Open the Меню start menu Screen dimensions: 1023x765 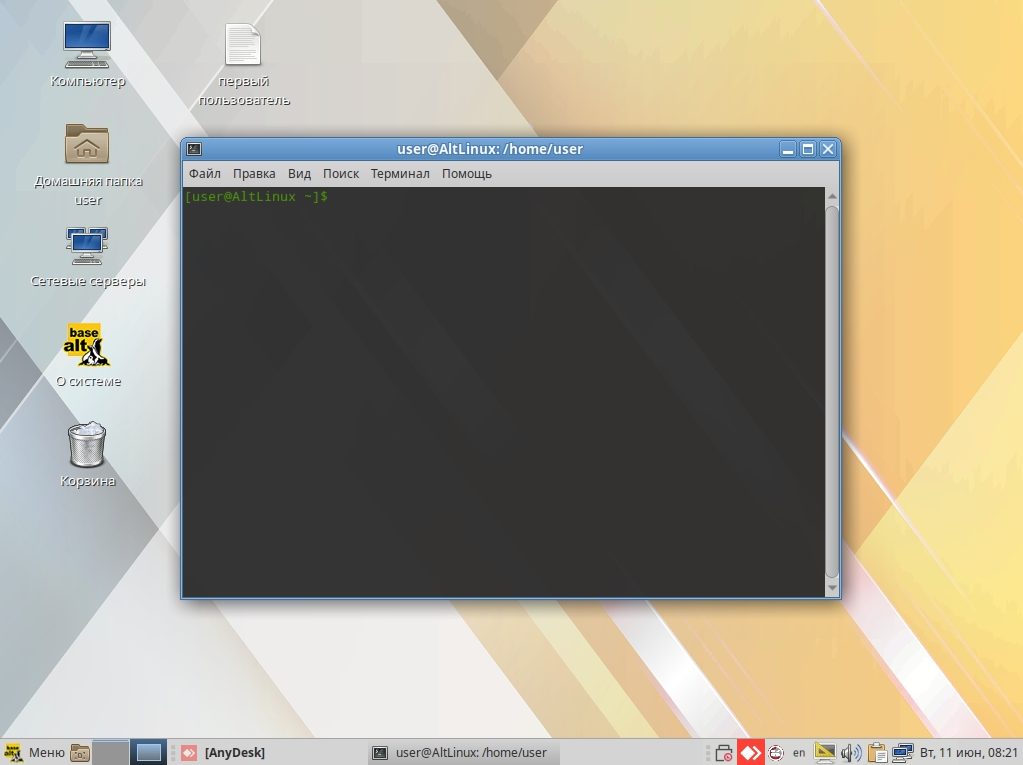pos(35,752)
